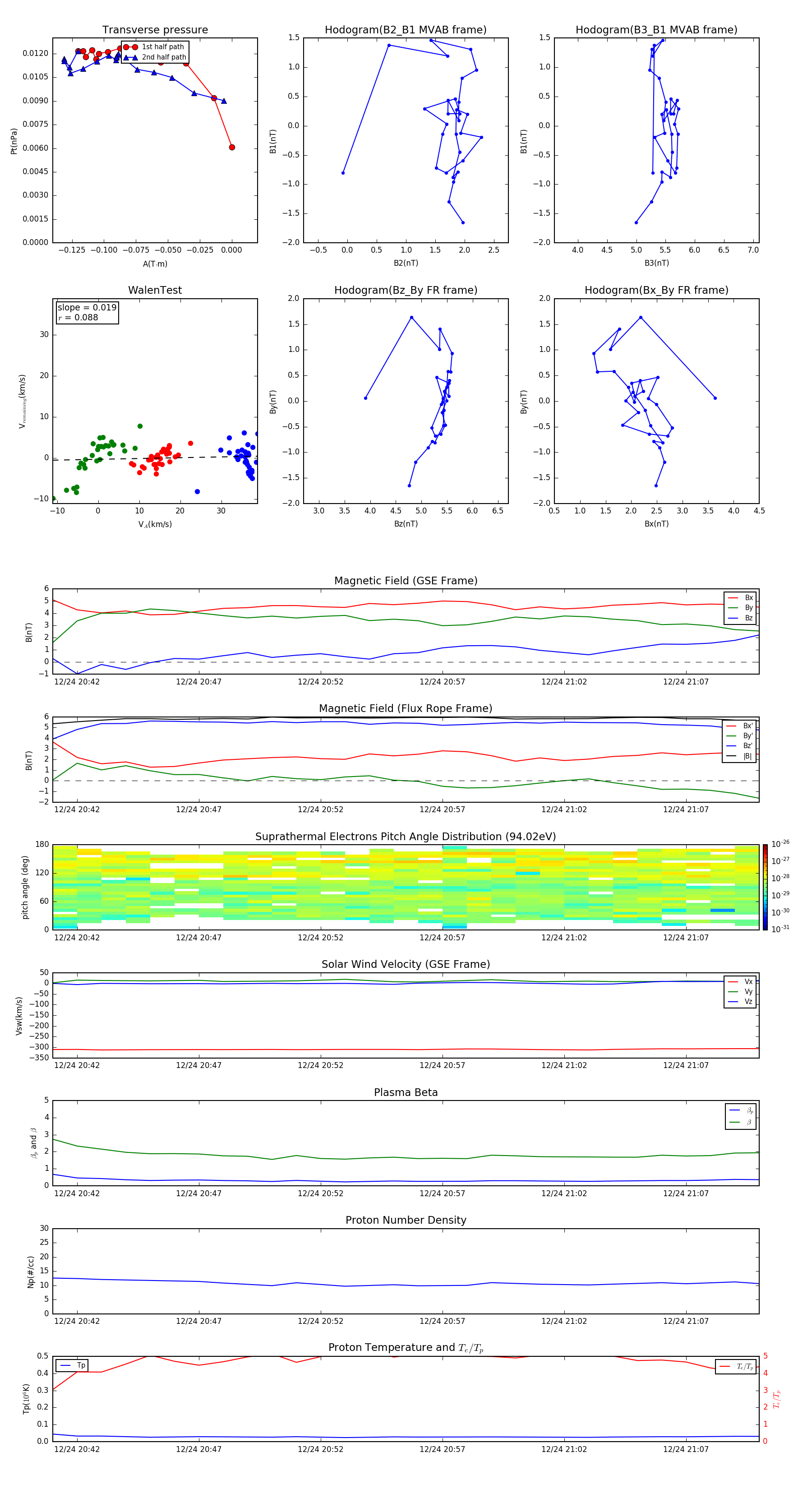Click the Tp legend in the temperature plot

coord(72,1366)
